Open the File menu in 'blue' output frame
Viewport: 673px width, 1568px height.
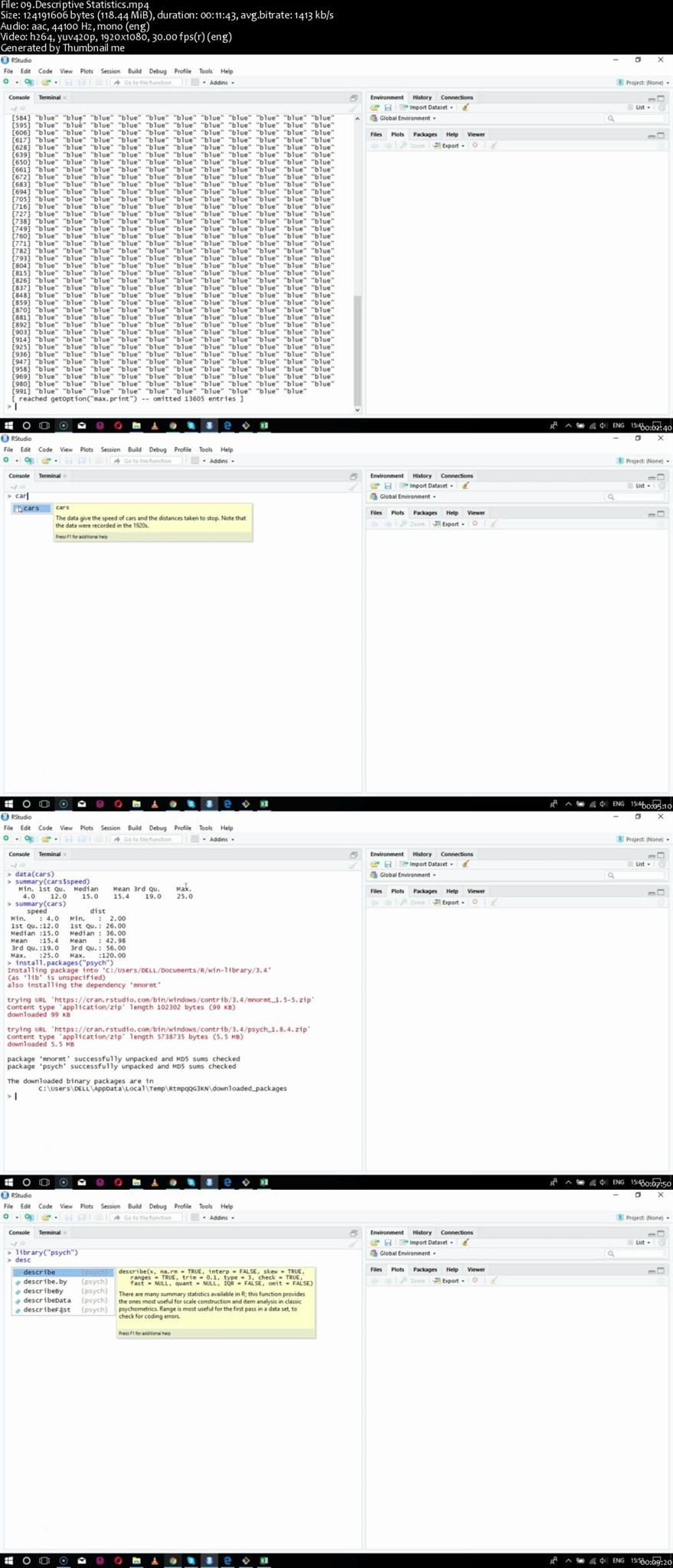(8, 71)
